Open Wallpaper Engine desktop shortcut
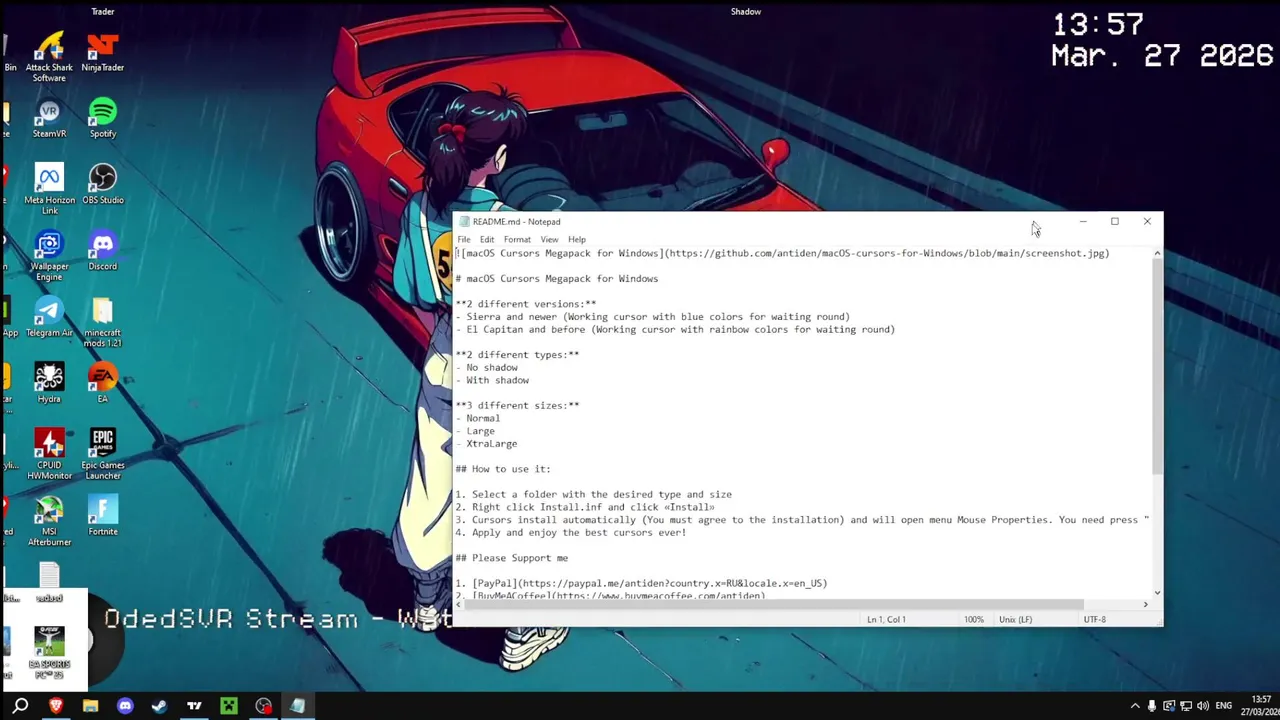This screenshot has width=1280, height=720. [49, 255]
